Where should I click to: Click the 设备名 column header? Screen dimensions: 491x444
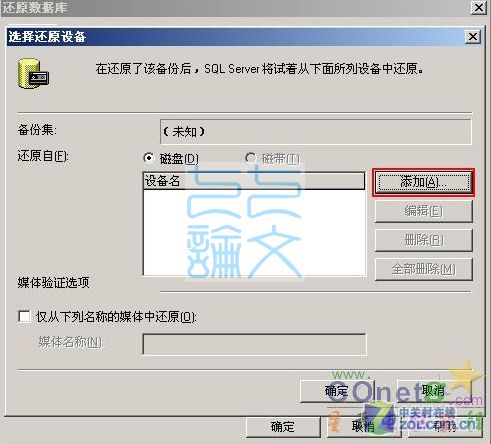[254, 181]
